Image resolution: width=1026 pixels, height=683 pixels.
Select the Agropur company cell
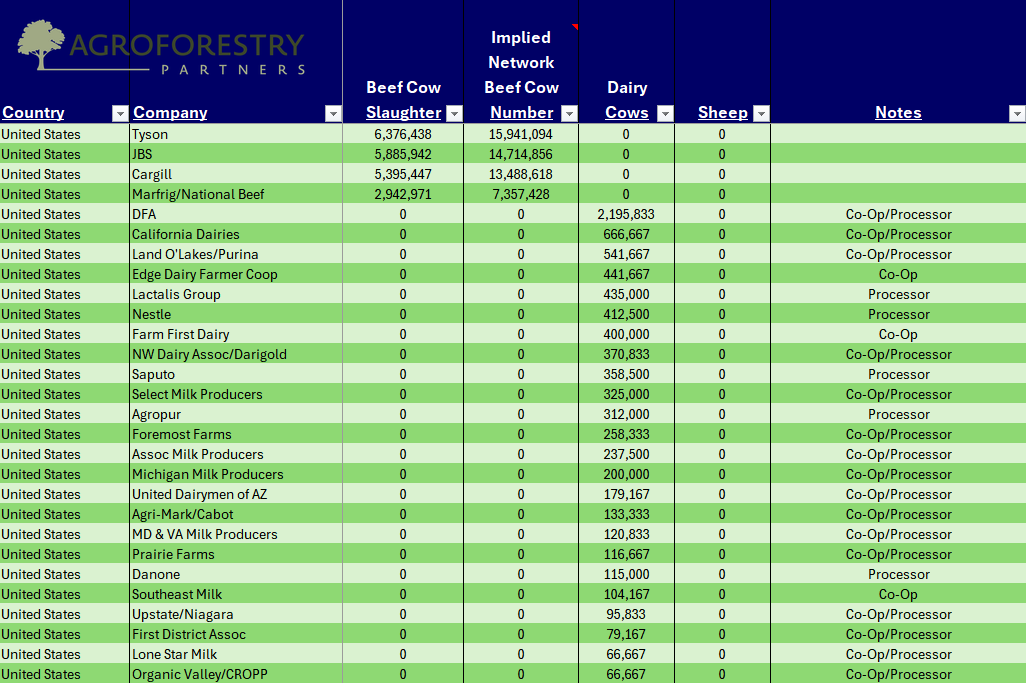[x=236, y=414]
